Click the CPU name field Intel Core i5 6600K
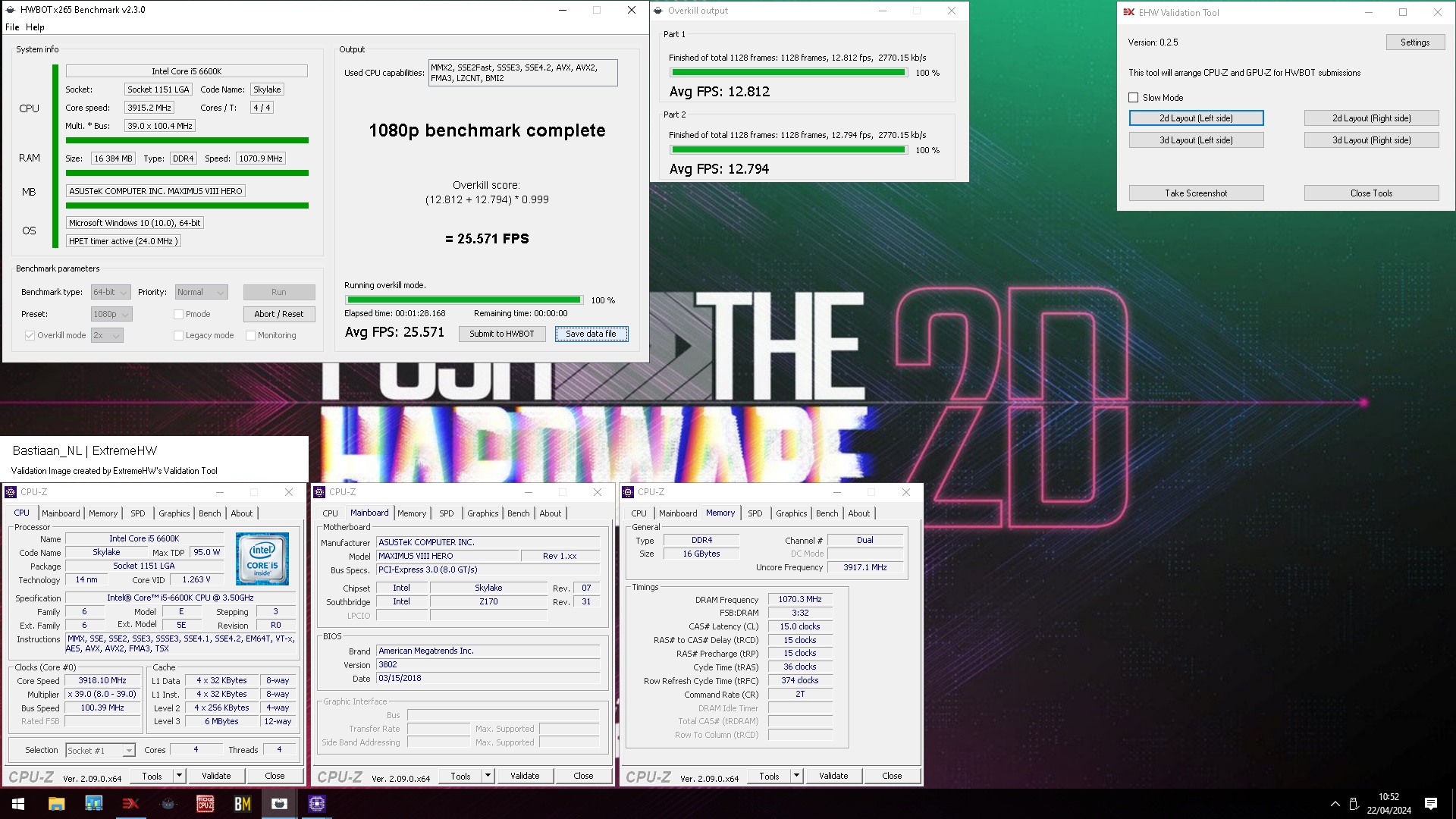This screenshot has height=819, width=1456. [x=187, y=71]
